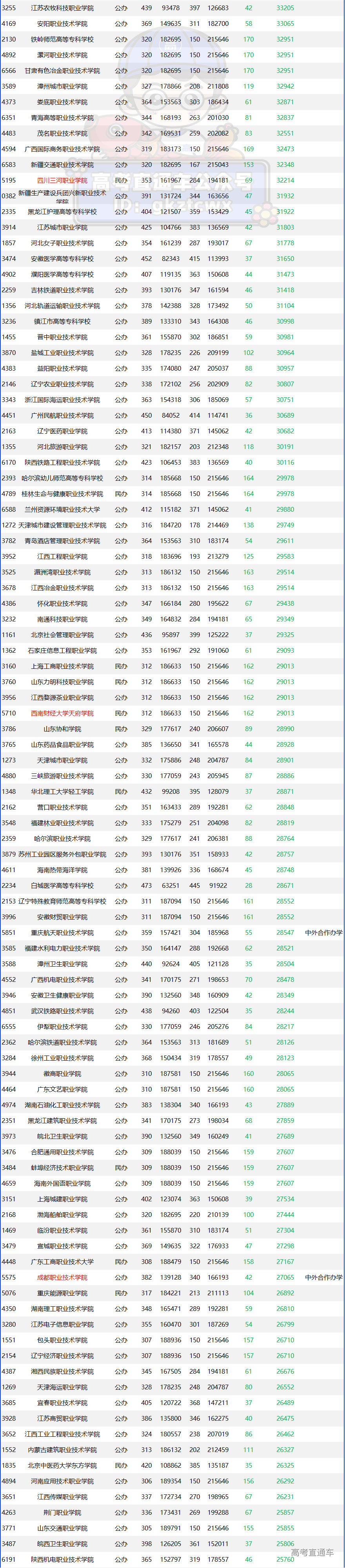This screenshot has height=1568, width=345.
Task: Click 上海城建职业学院 school name
Action: pos(62,1199)
